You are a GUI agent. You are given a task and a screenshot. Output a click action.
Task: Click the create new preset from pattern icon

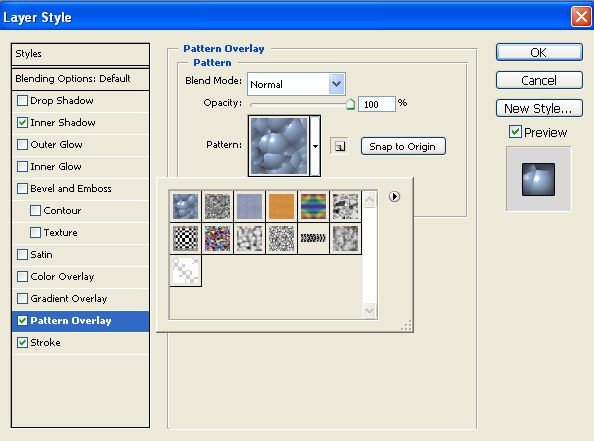tap(339, 146)
